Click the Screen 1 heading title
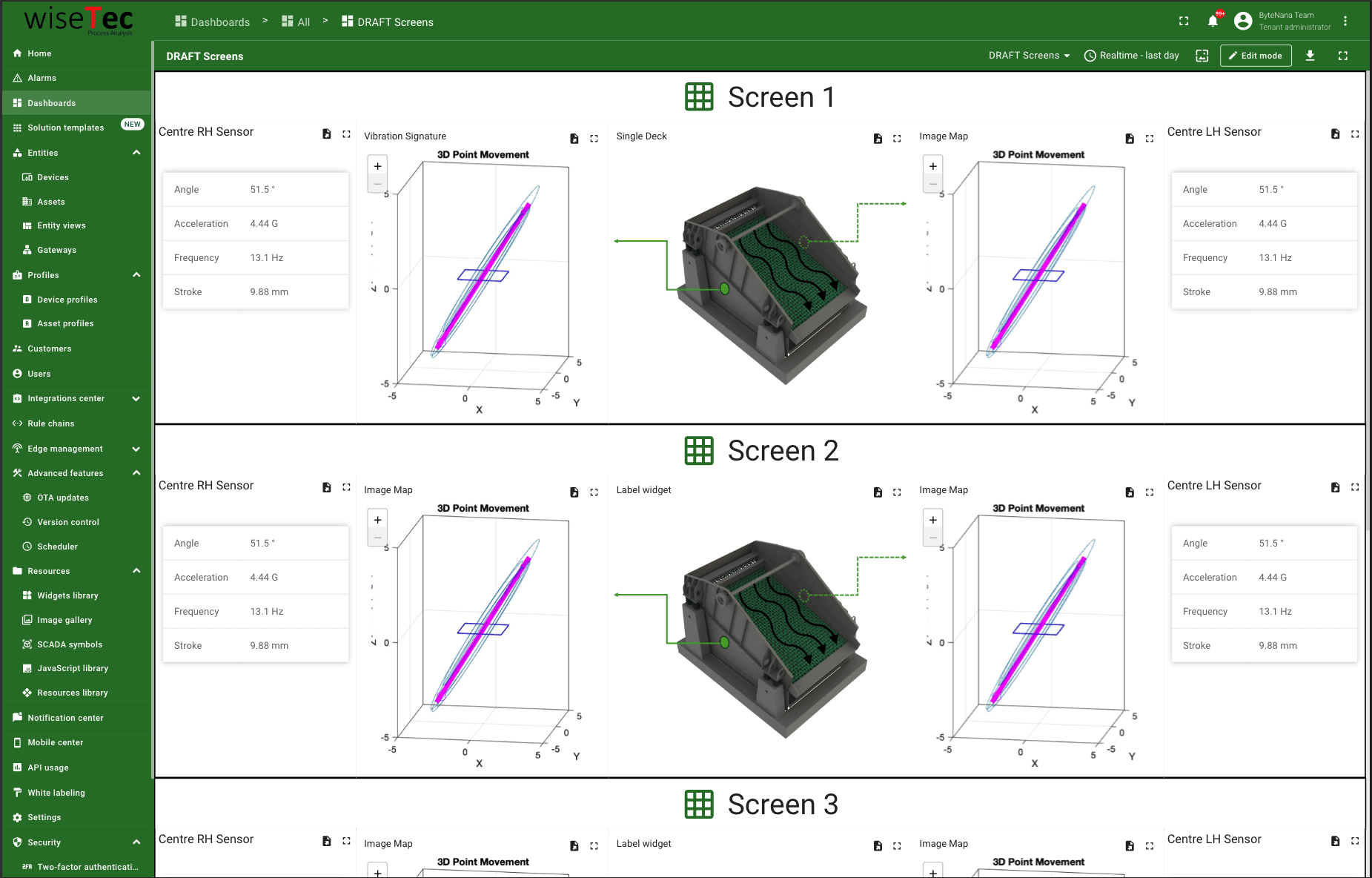Image resolution: width=1372 pixels, height=878 pixels. (781, 97)
